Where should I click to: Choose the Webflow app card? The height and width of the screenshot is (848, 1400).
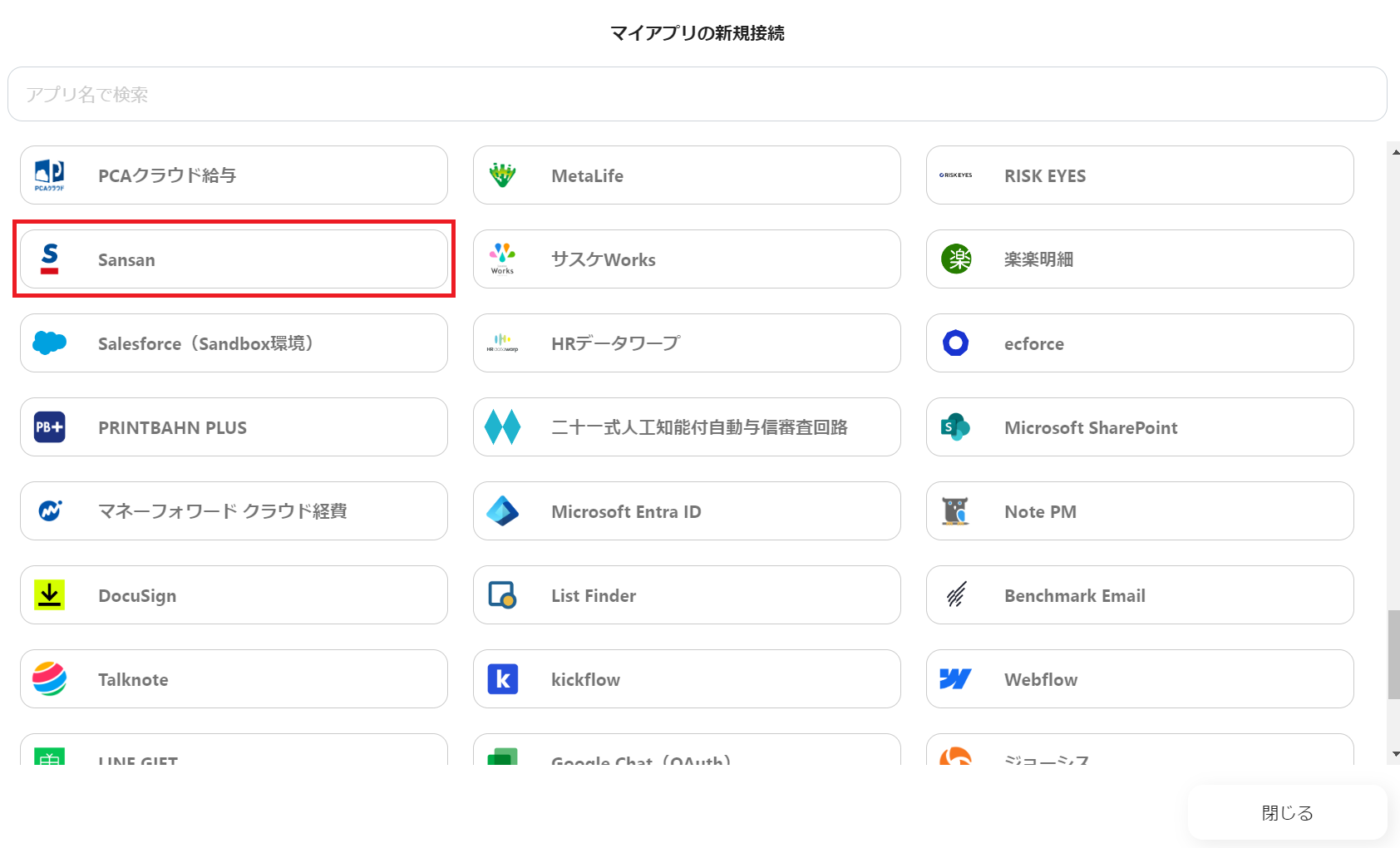(x=1140, y=678)
